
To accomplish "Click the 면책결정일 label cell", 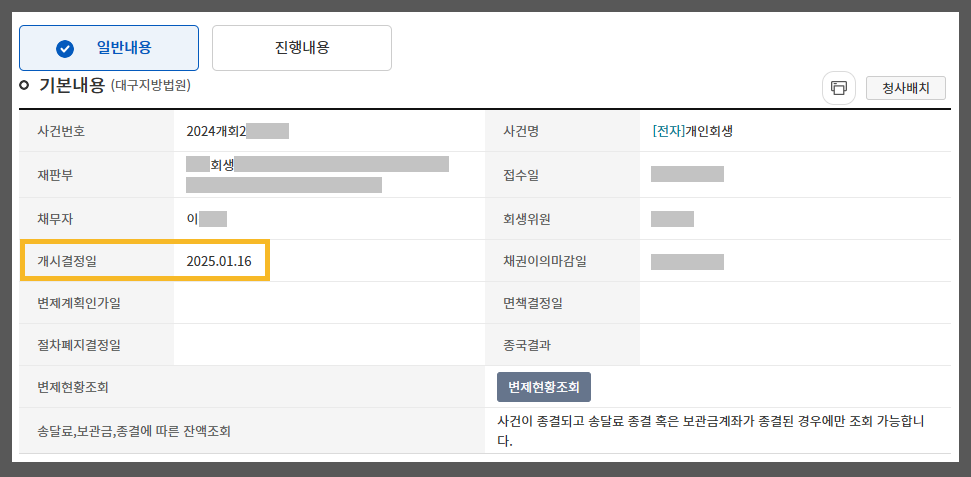I will (562, 303).
